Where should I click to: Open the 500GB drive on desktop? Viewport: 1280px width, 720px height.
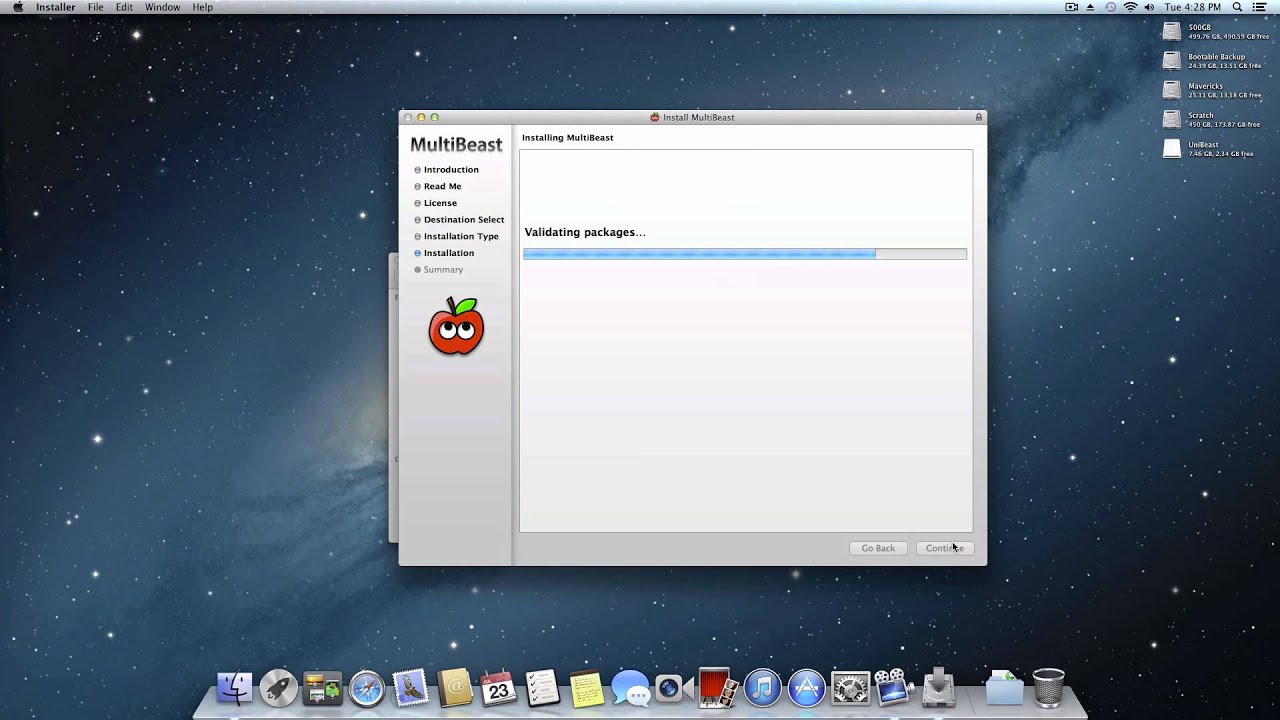coord(1172,31)
